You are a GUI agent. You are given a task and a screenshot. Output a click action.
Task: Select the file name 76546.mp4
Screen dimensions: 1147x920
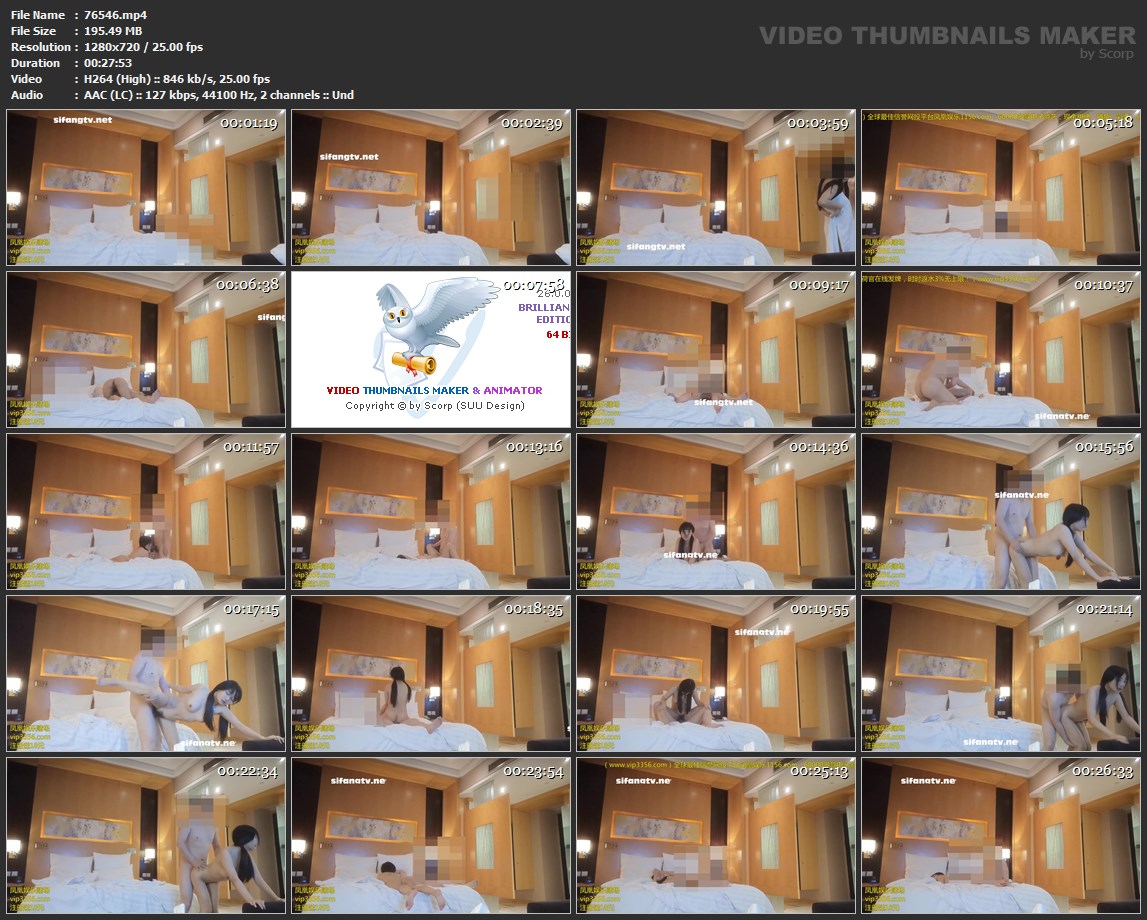pyautogui.click(x=113, y=15)
